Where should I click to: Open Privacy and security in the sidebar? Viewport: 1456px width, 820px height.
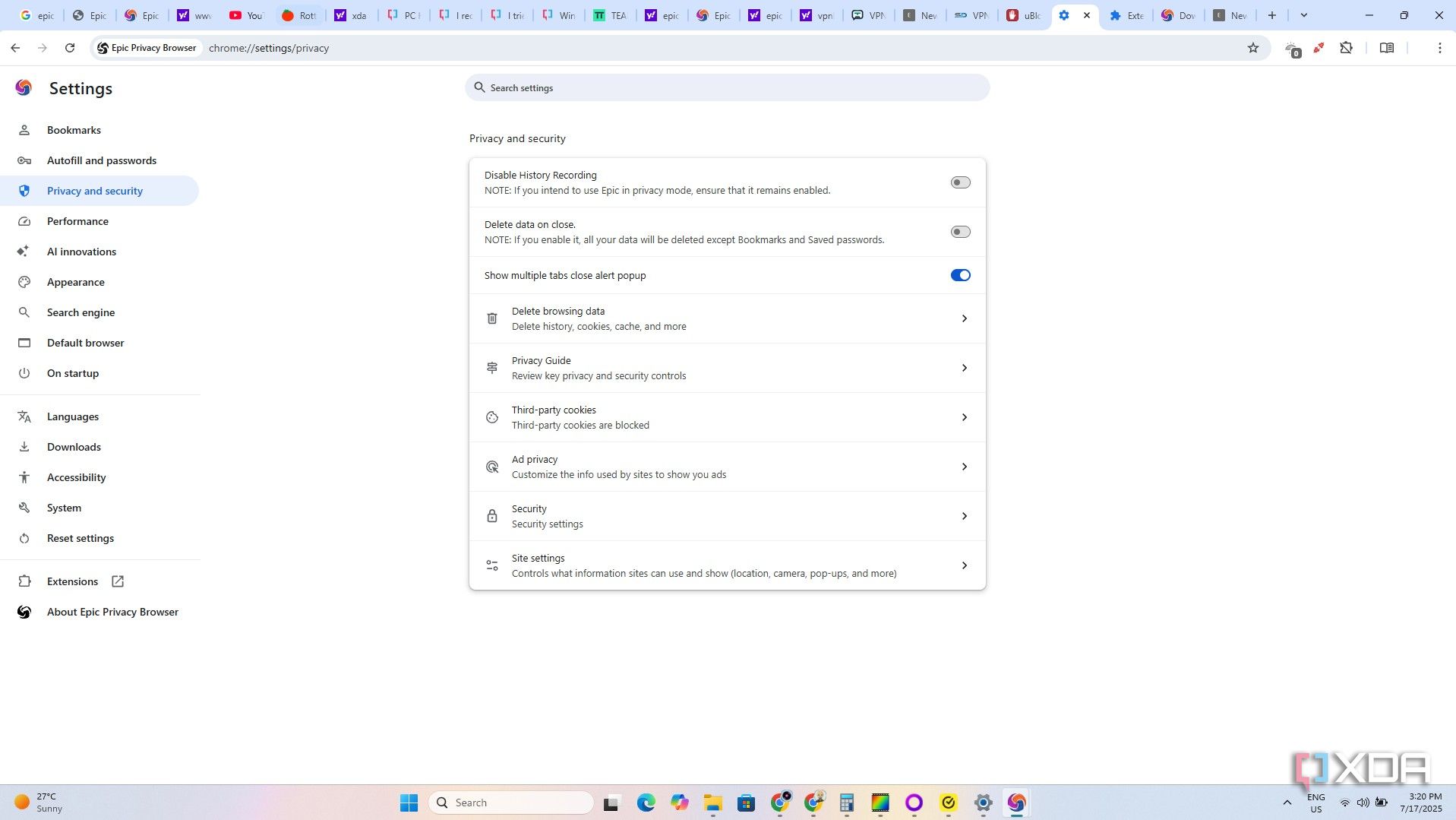[x=99, y=191]
